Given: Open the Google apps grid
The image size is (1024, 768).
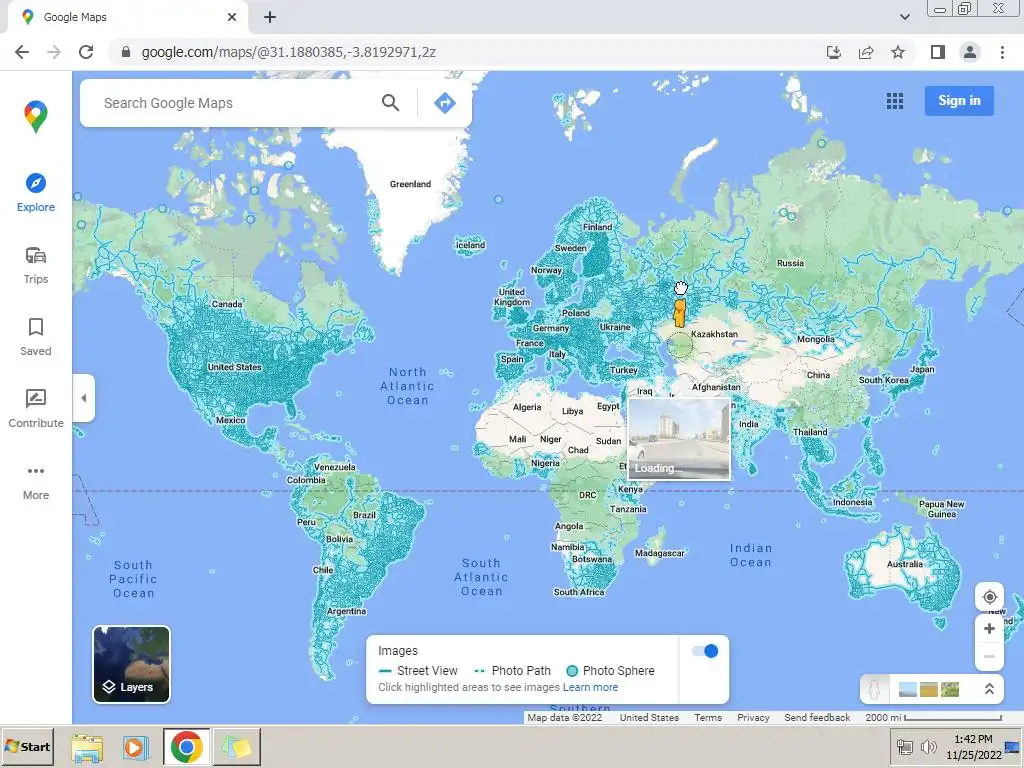Looking at the screenshot, I should pos(895,101).
